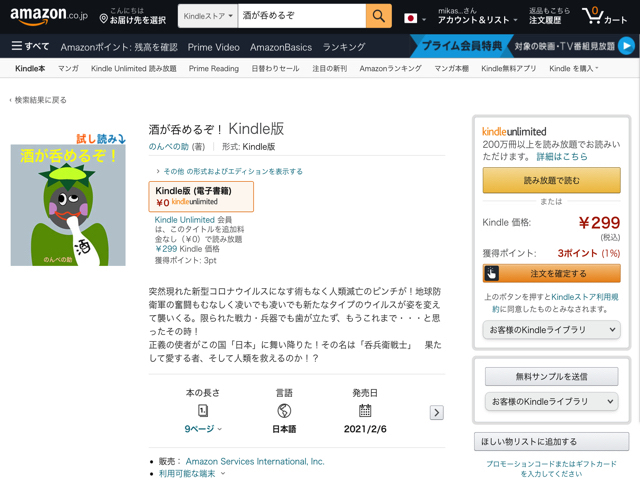Click the author link のんべの助
This screenshot has width=640, height=480.
point(168,147)
